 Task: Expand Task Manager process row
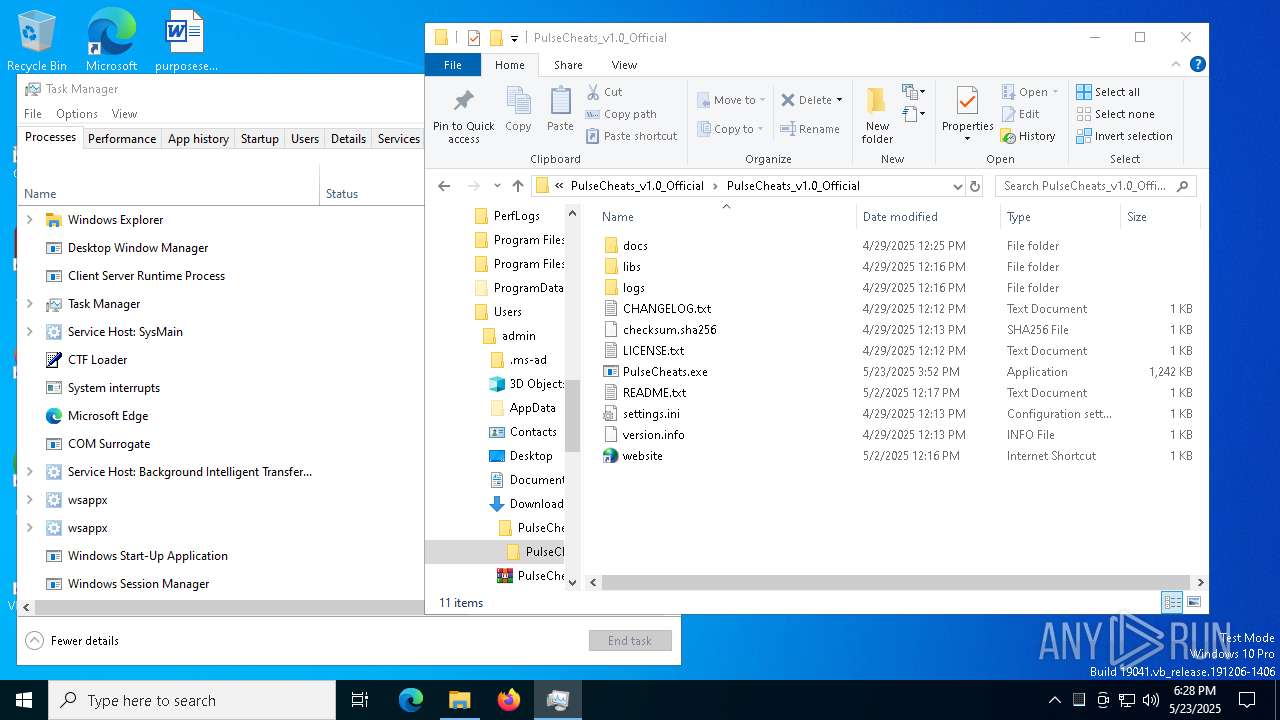29,304
